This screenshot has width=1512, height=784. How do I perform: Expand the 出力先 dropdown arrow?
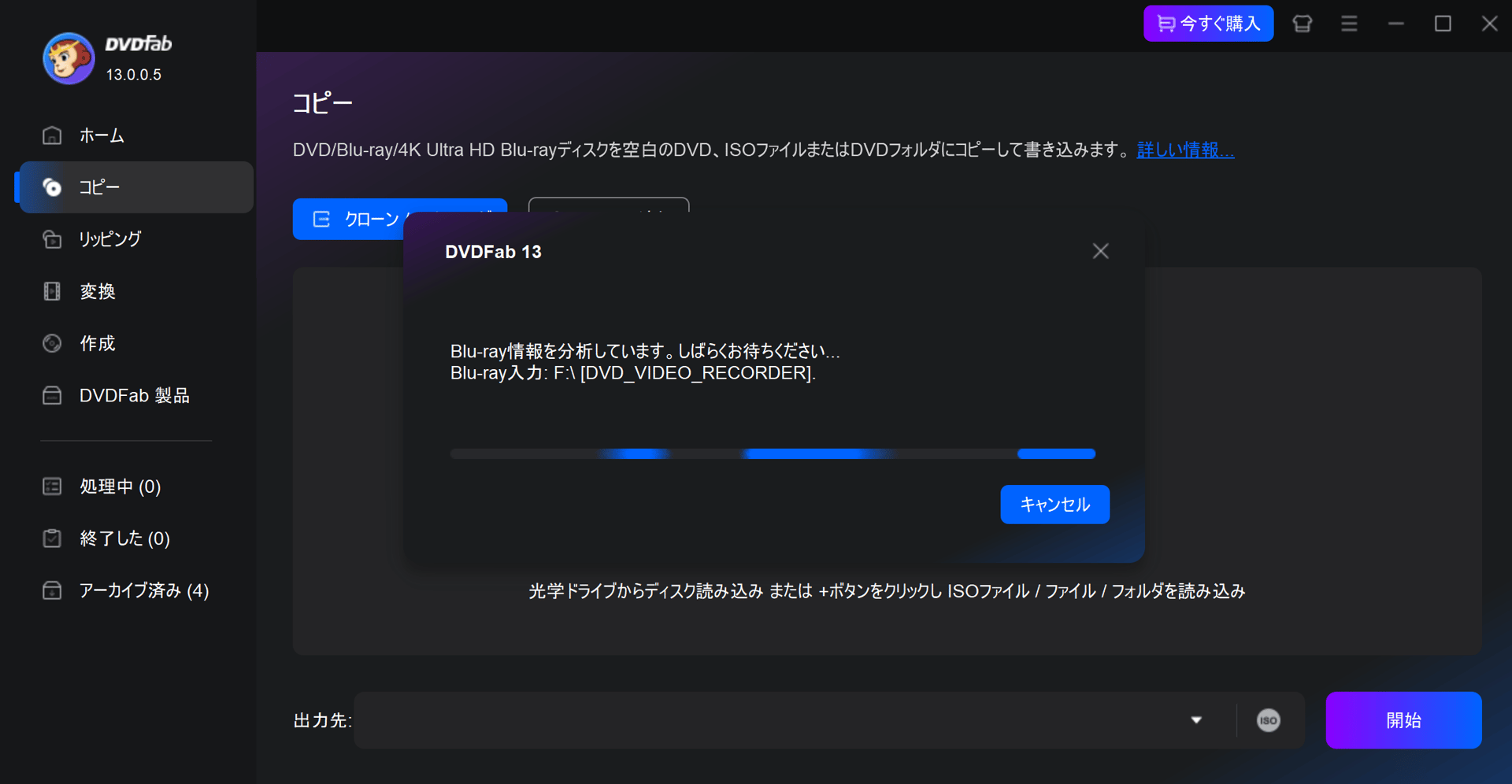tap(1196, 720)
